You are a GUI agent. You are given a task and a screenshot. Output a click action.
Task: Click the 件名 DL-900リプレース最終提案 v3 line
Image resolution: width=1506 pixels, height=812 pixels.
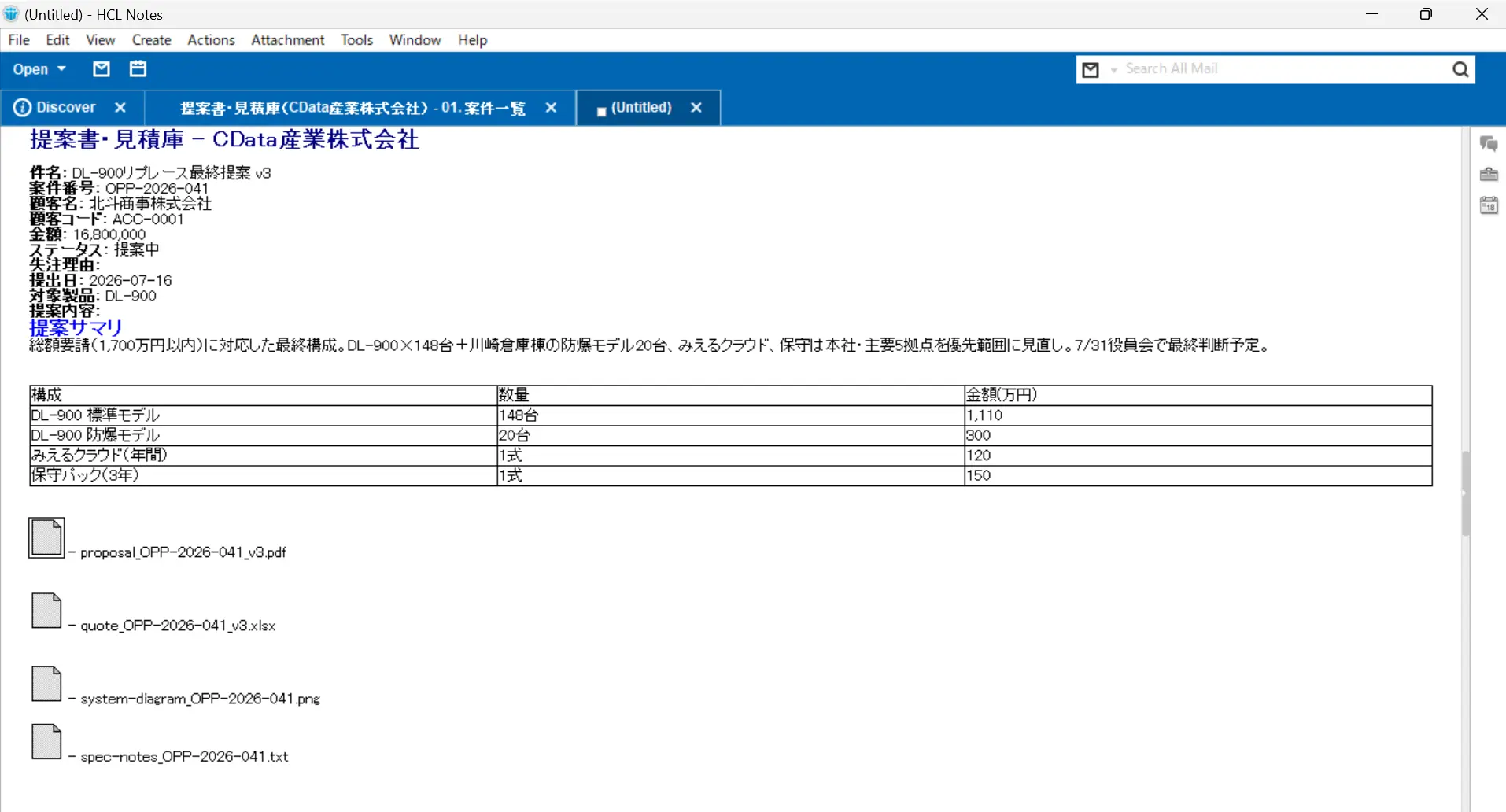pos(150,173)
